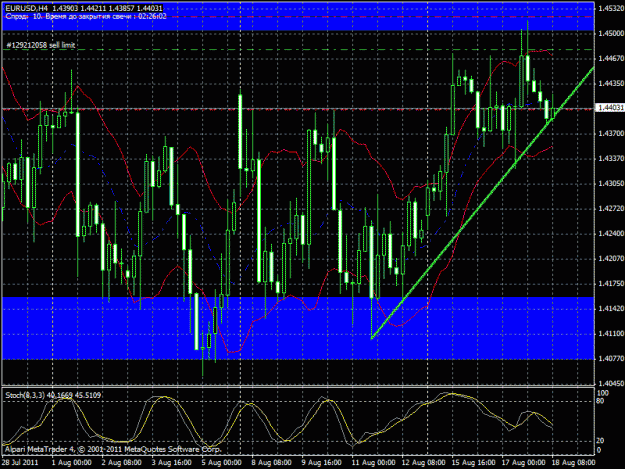Click the 1.41750 price scale label
Viewport: 625px width, 469px height.
pos(611,284)
